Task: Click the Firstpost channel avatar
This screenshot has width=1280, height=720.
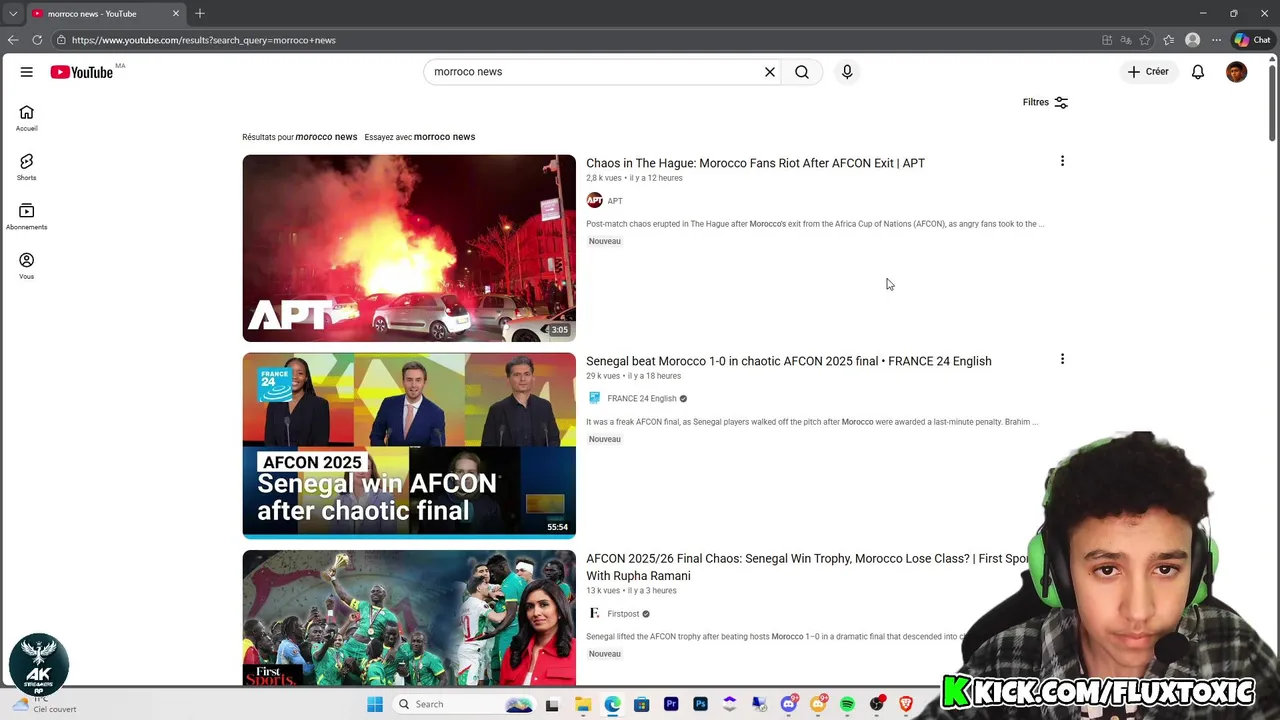Action: [x=594, y=613]
